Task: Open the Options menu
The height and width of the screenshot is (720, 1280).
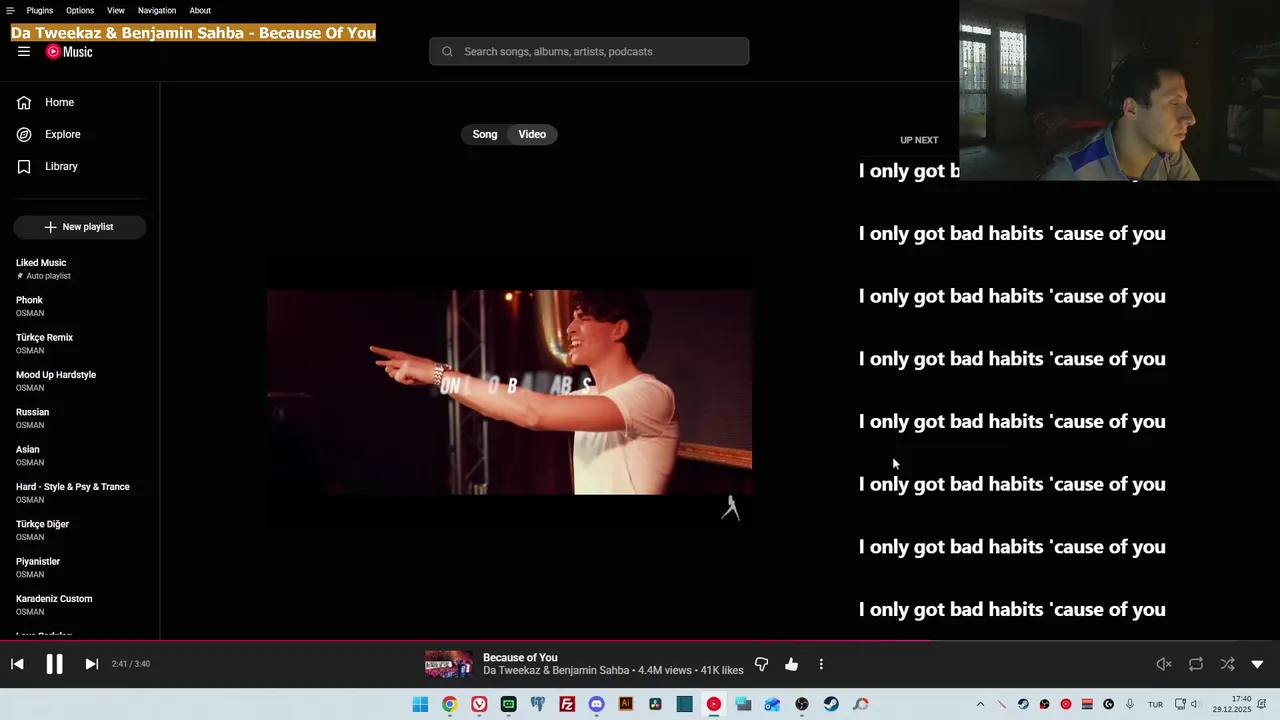Action: pyautogui.click(x=80, y=10)
